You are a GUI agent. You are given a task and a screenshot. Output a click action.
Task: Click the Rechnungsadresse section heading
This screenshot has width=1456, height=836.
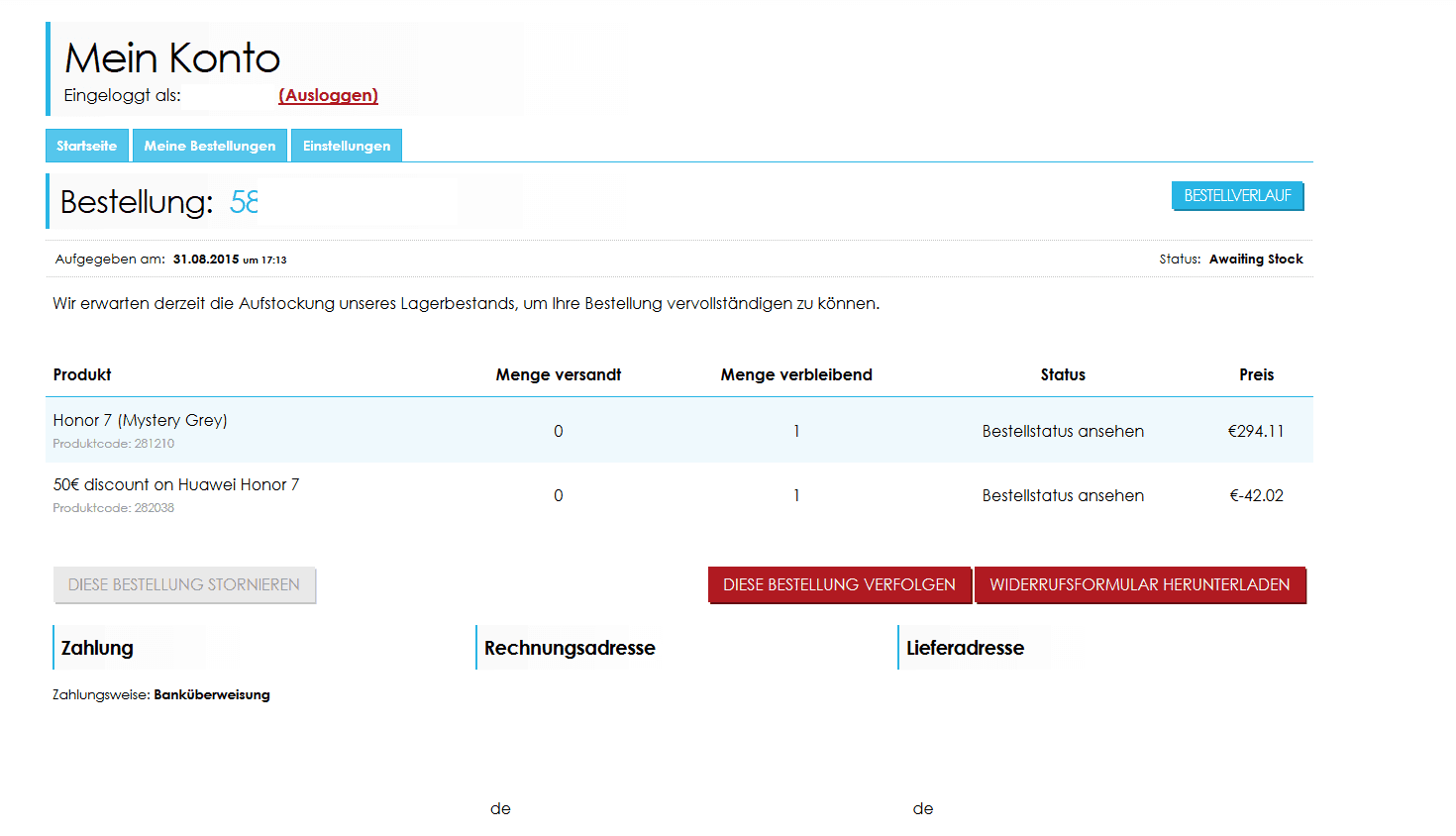570,648
